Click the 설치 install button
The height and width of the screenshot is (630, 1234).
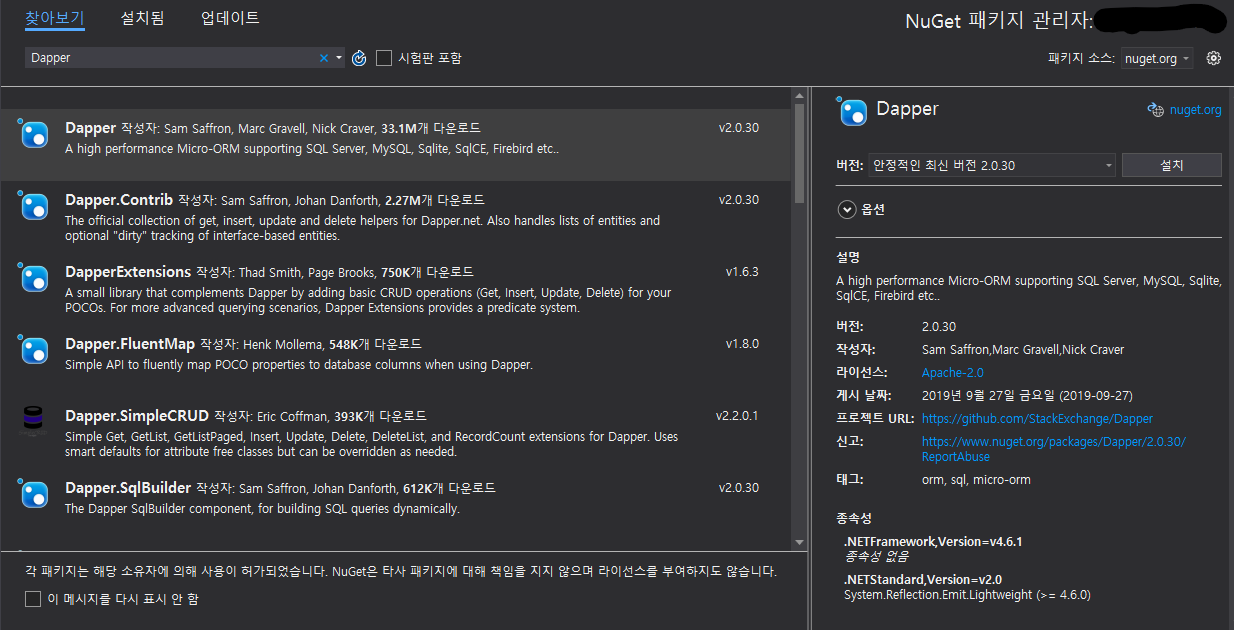(1172, 165)
